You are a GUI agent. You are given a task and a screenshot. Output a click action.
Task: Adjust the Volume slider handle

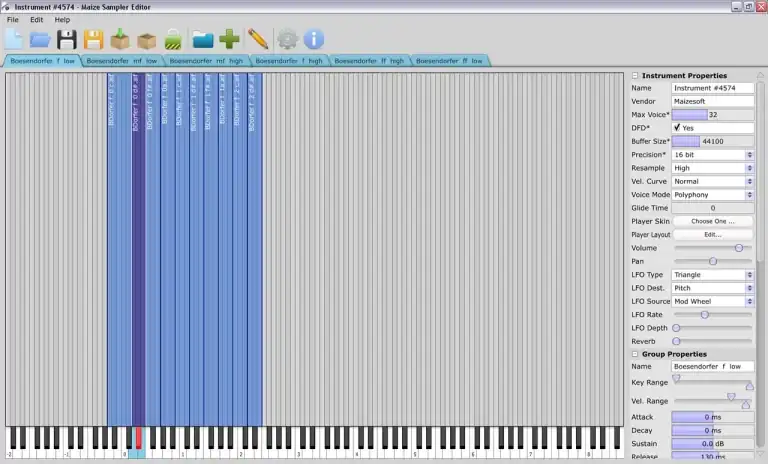point(739,248)
